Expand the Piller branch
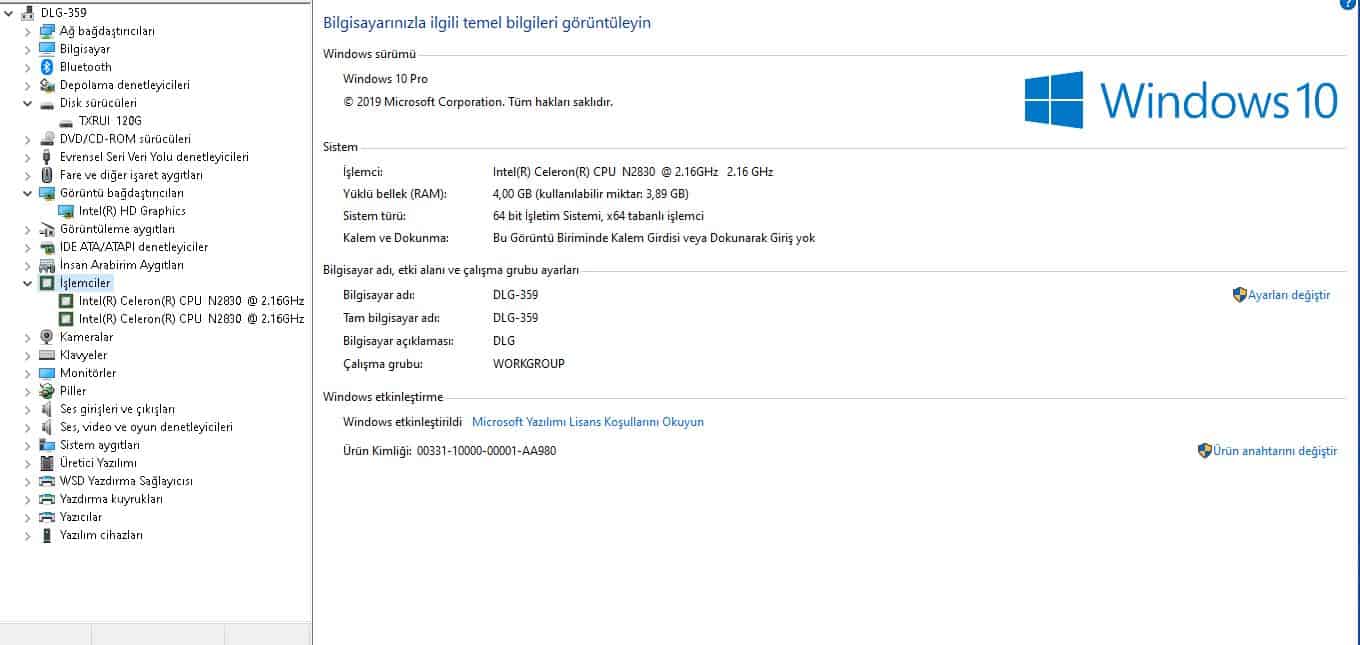The width and height of the screenshot is (1360, 645). click(27, 391)
